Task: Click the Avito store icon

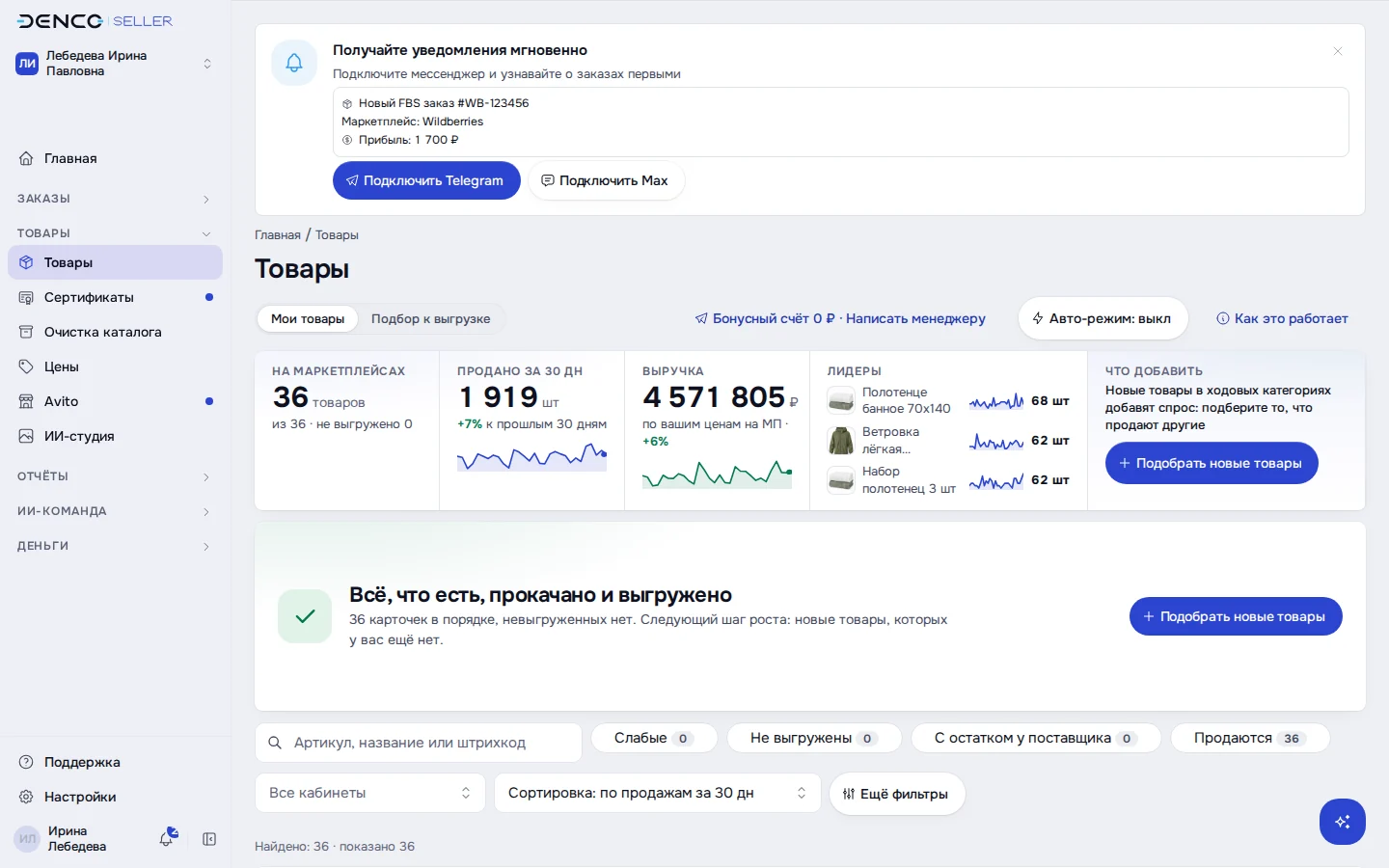Action: [x=26, y=401]
